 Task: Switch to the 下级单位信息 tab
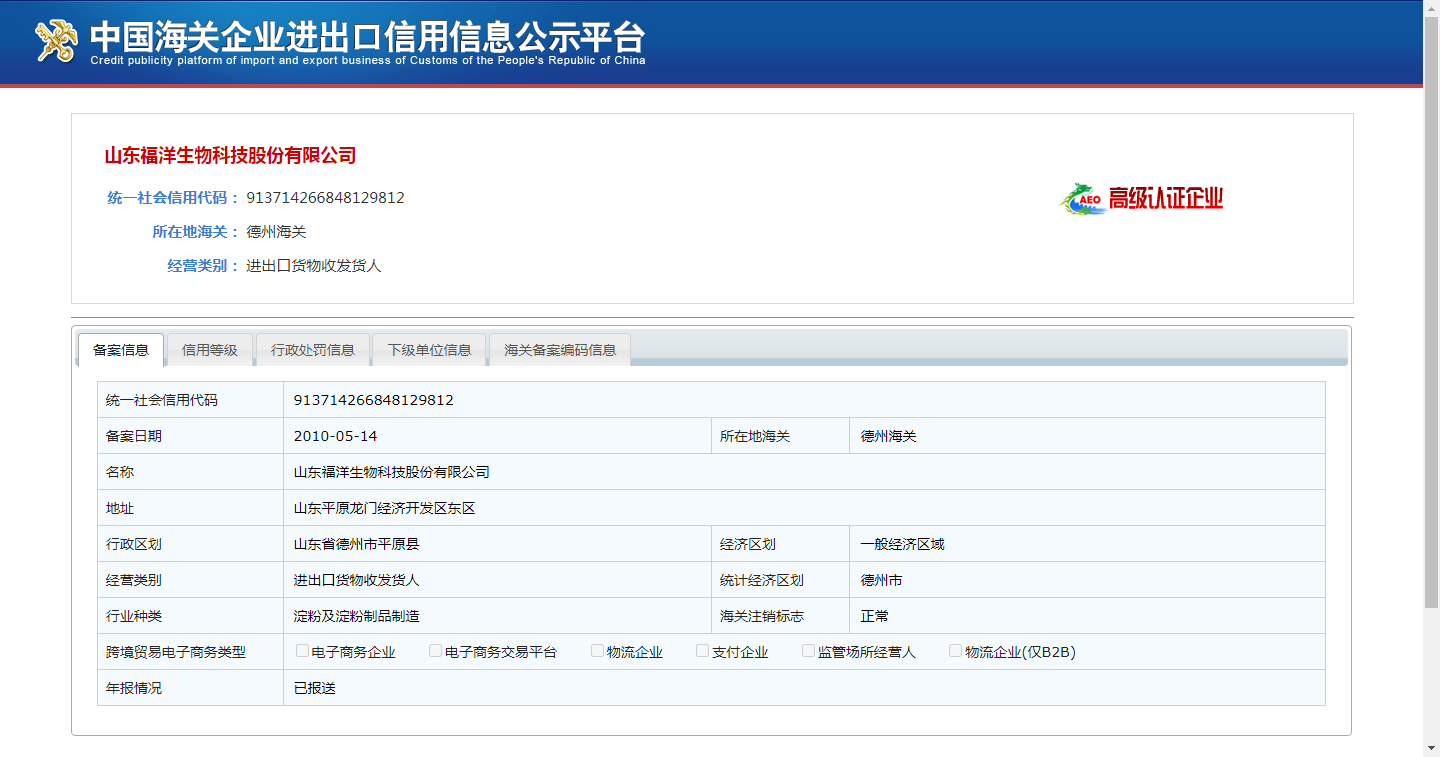point(429,350)
